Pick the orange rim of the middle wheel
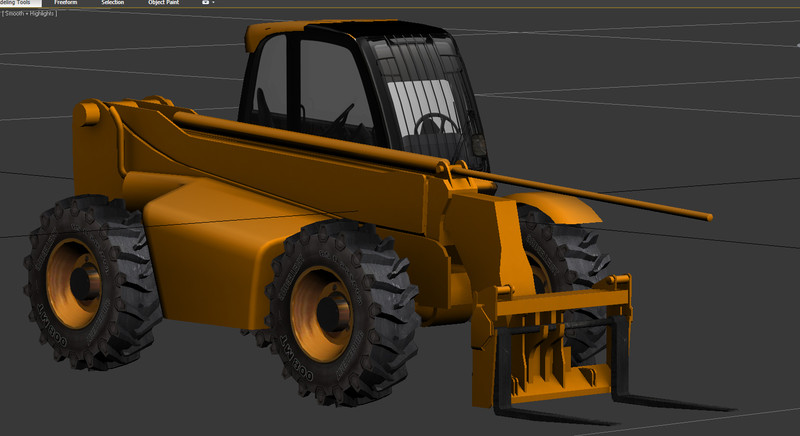Viewport: 800px width, 436px height. pos(322,312)
